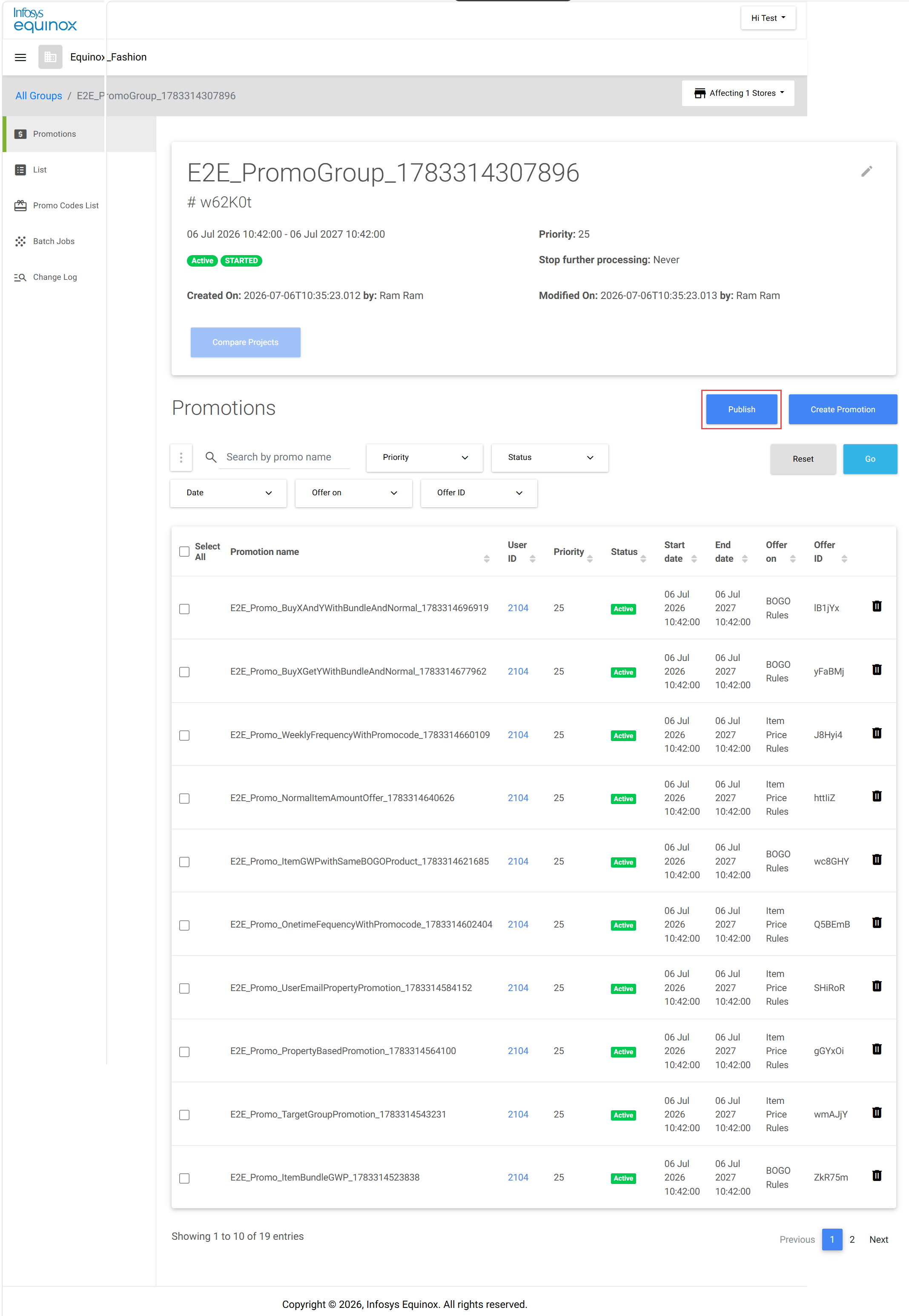This screenshot has height=1316, width=909.
Task: Delete the OnetimeFequencyWithPromocode promotion
Action: [877, 922]
